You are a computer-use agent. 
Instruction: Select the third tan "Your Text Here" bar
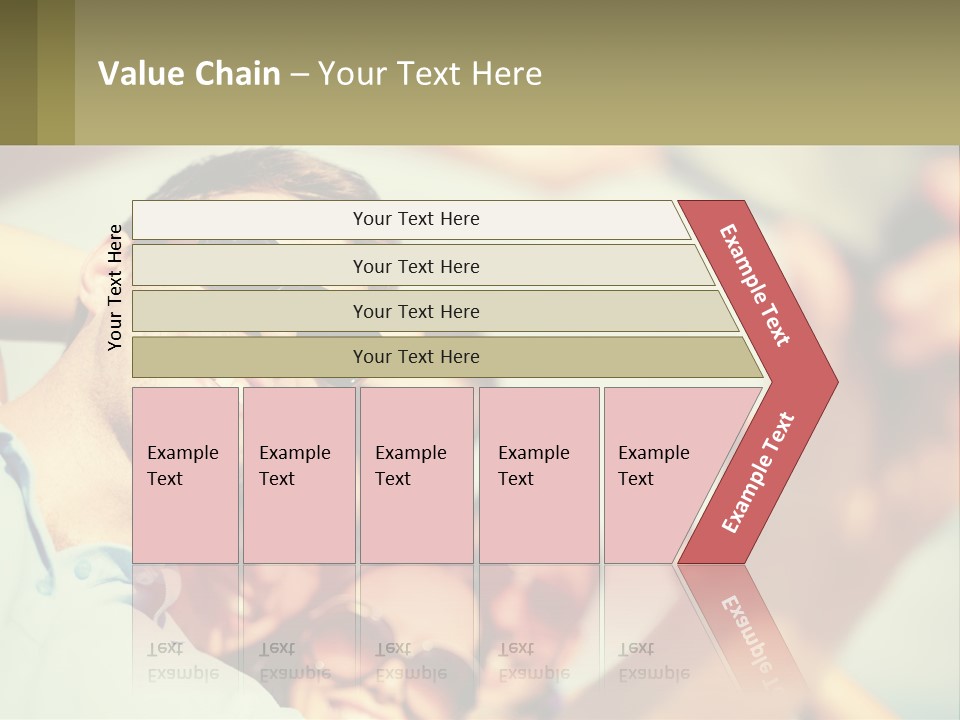point(415,311)
